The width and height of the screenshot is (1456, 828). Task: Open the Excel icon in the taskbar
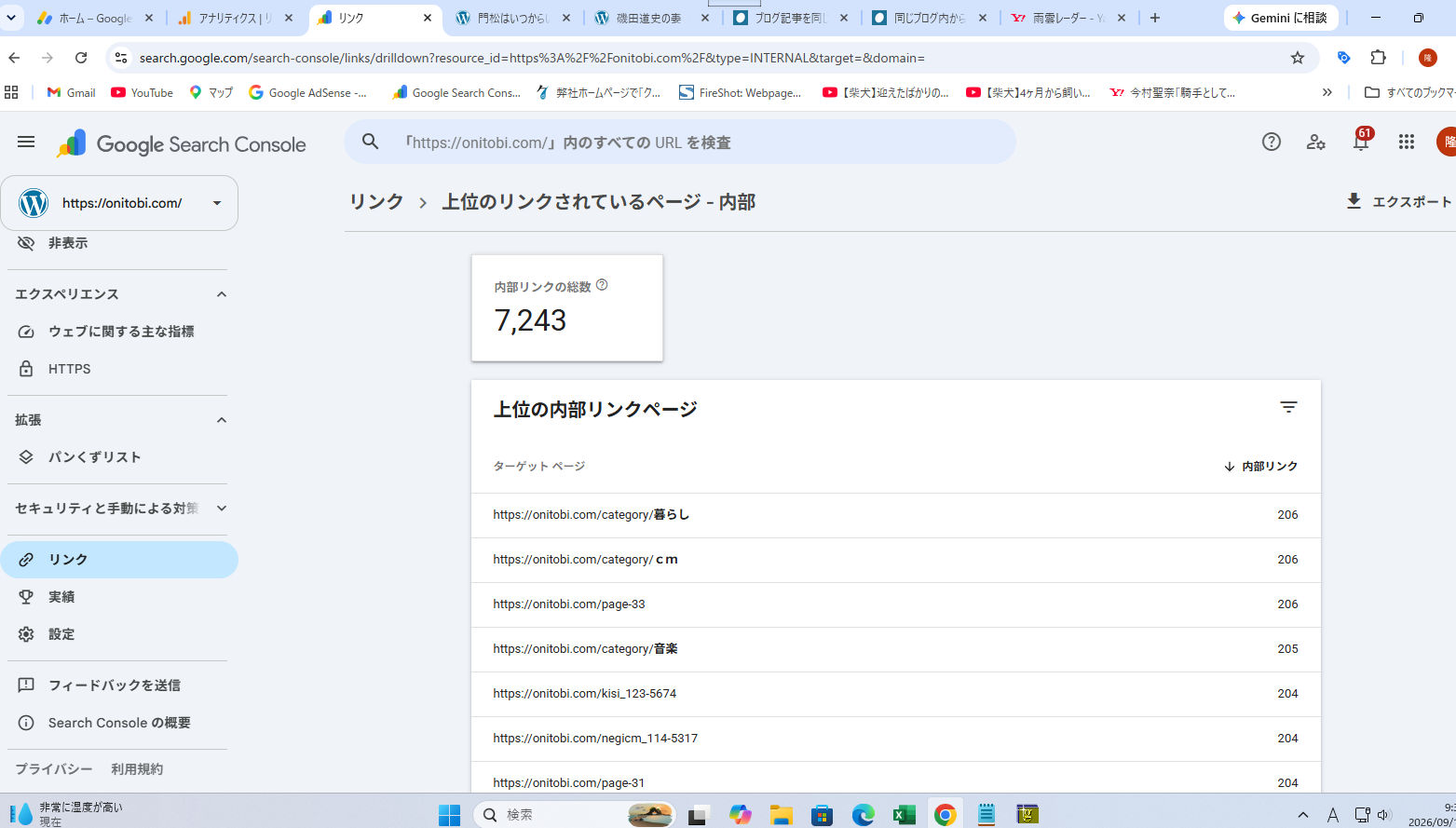click(904, 815)
